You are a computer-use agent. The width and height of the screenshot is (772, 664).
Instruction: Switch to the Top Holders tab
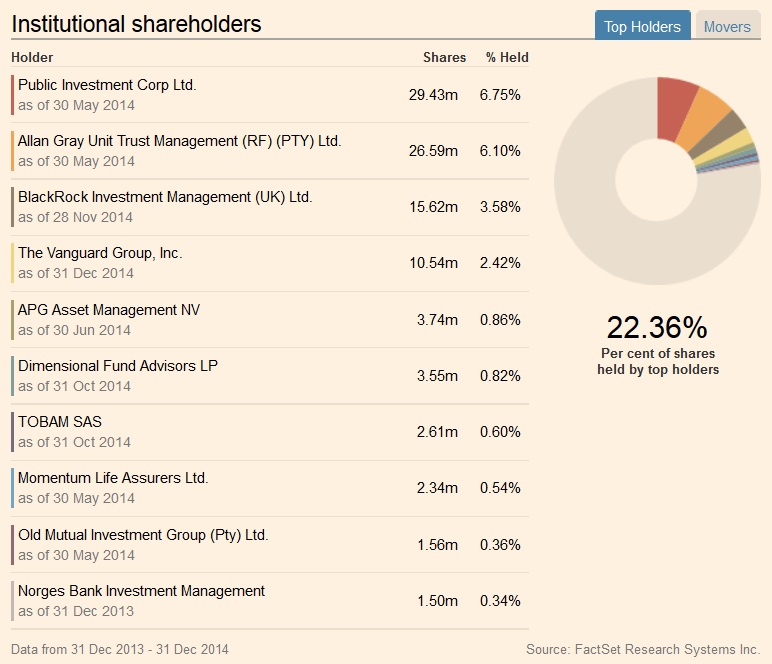(642, 27)
